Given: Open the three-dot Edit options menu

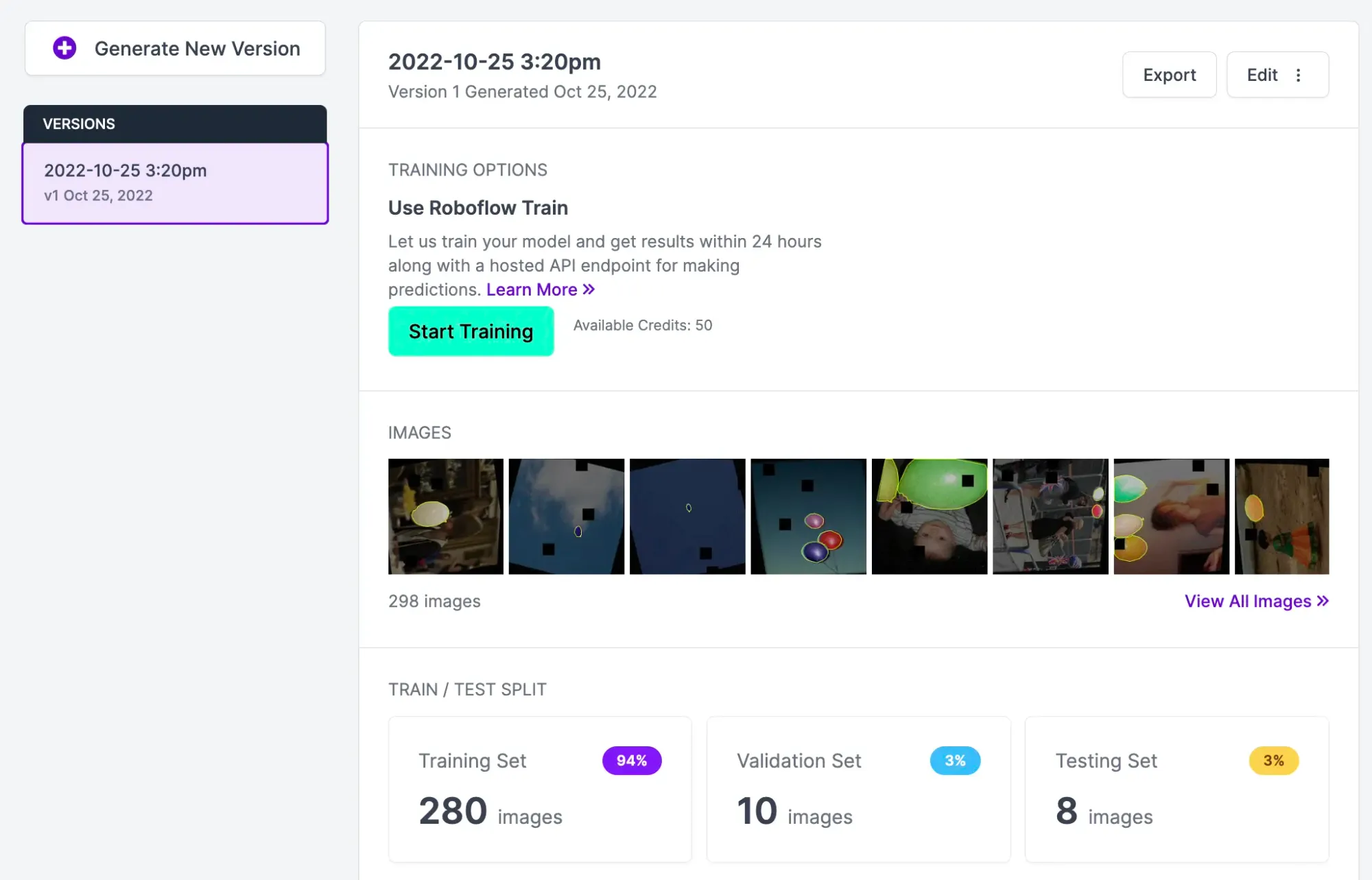Looking at the screenshot, I should (1298, 75).
